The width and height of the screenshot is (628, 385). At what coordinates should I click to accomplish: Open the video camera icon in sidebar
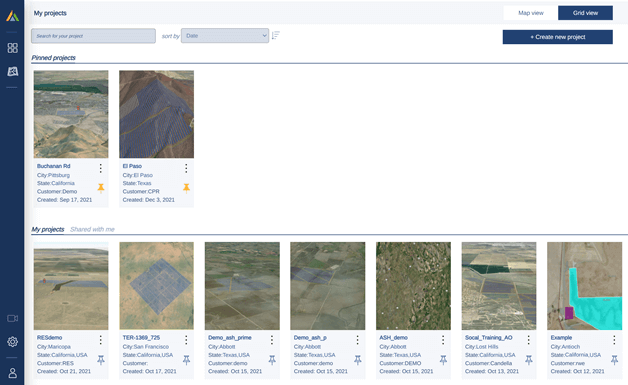pos(12,318)
